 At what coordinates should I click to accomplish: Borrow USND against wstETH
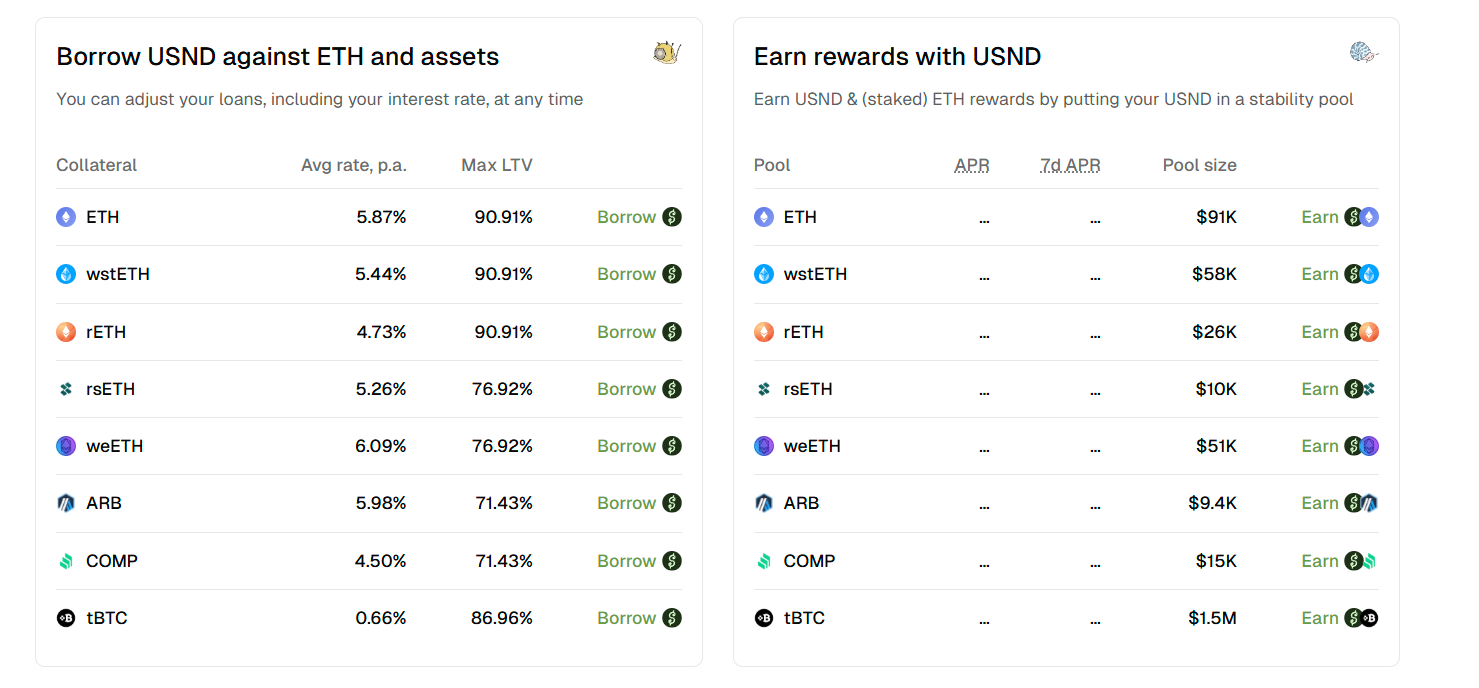pos(639,274)
